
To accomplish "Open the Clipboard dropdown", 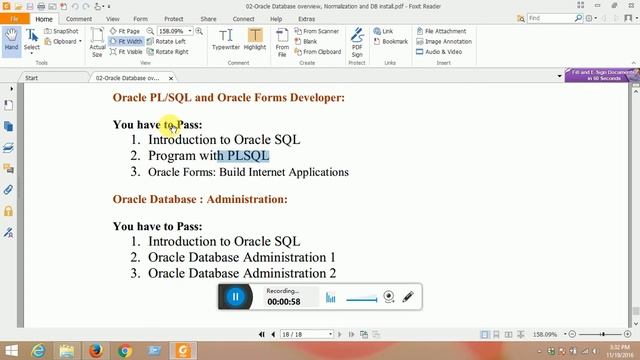I will (63, 41).
